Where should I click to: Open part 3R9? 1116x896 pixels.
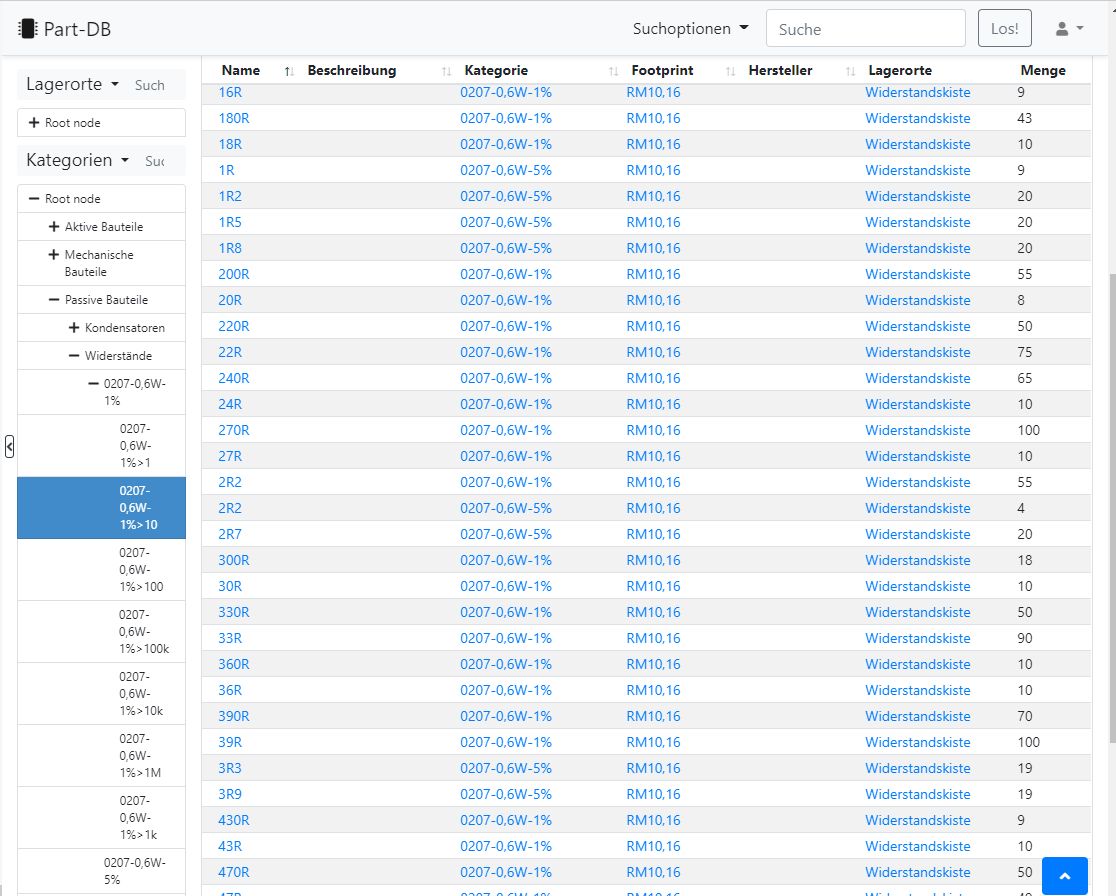click(230, 794)
